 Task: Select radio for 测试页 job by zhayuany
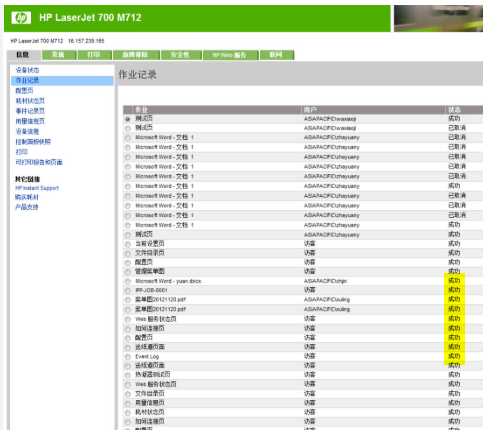pos(128,235)
